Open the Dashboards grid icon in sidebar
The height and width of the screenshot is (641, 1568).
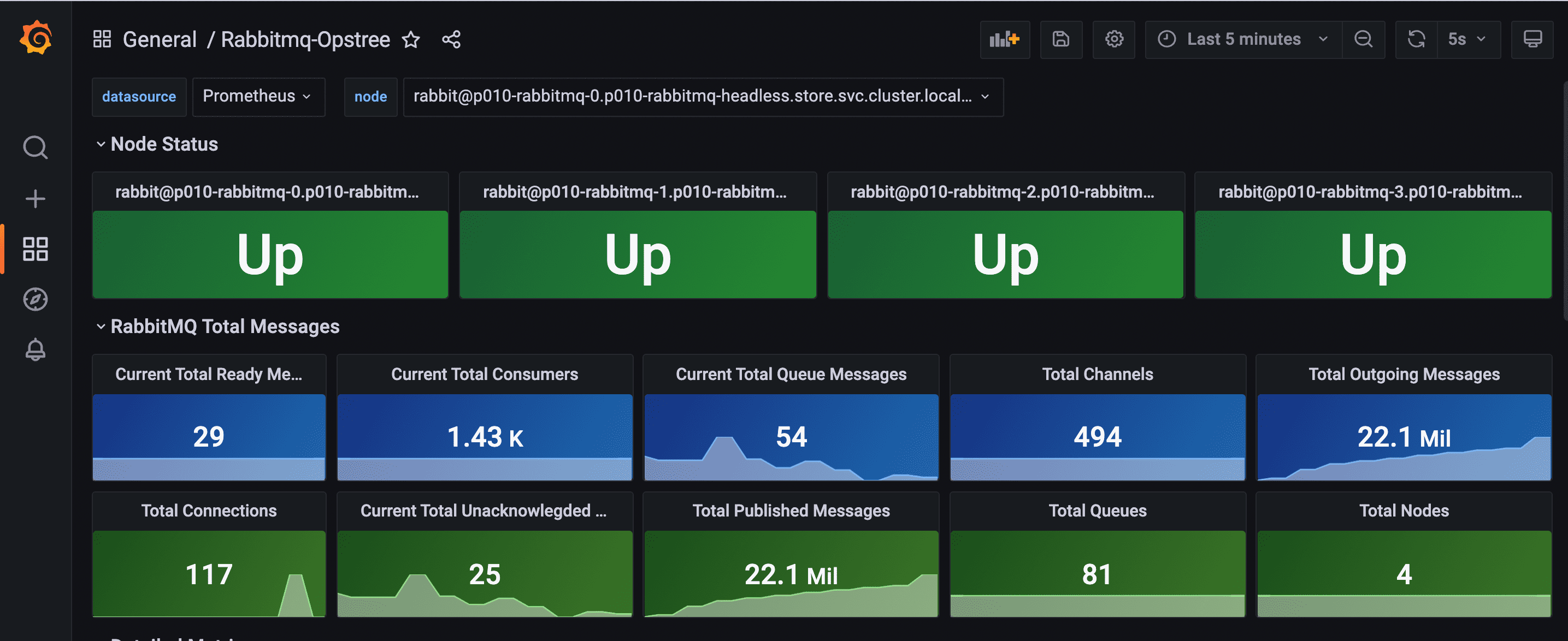pyautogui.click(x=36, y=249)
